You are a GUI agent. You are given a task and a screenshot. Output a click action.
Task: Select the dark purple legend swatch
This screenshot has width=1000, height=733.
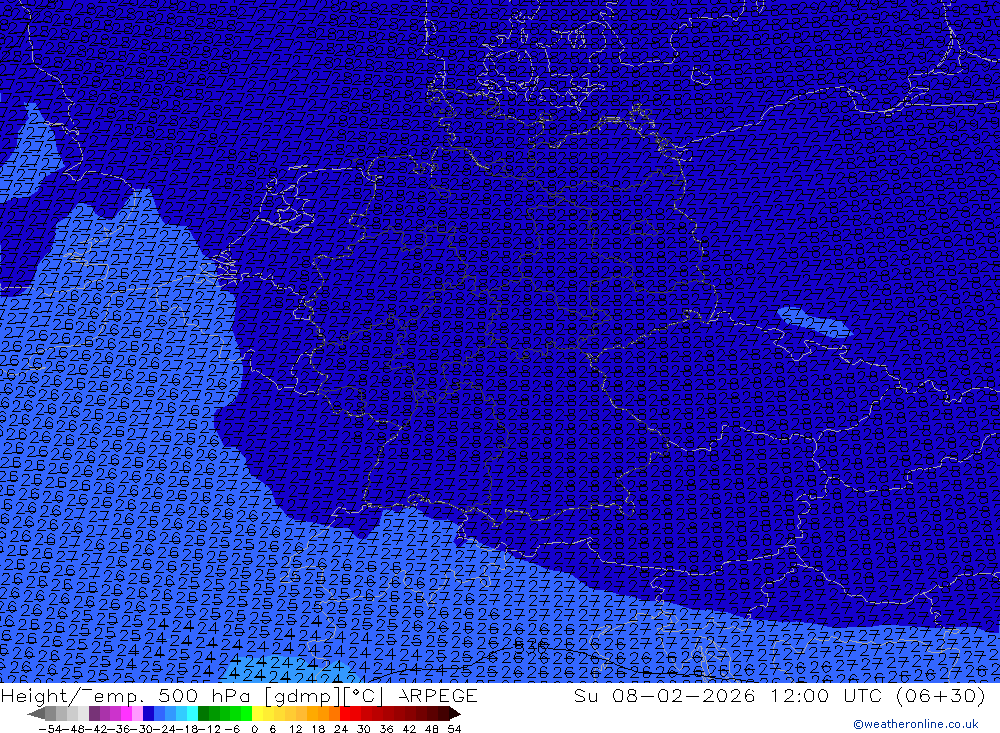(x=94, y=714)
